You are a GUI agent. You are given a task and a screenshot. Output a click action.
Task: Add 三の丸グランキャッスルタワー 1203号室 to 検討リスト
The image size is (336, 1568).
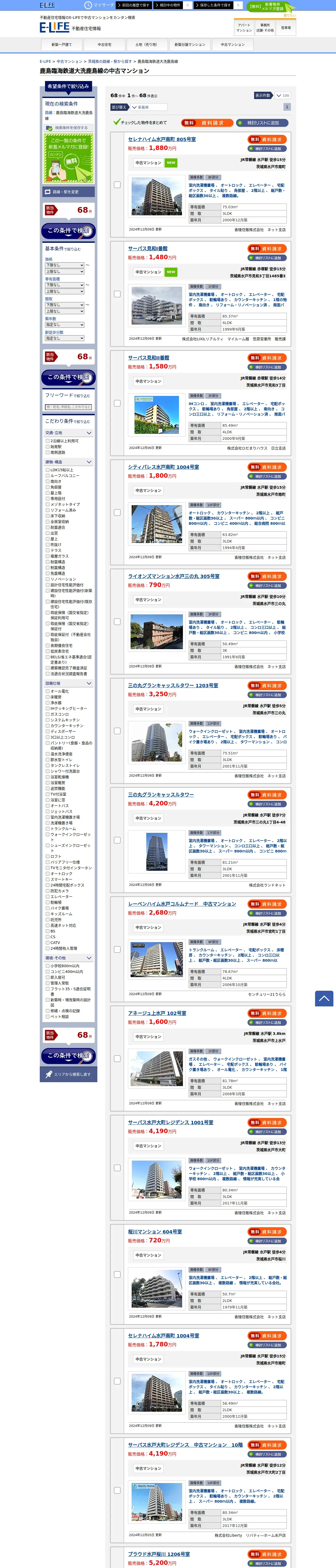click(267, 695)
